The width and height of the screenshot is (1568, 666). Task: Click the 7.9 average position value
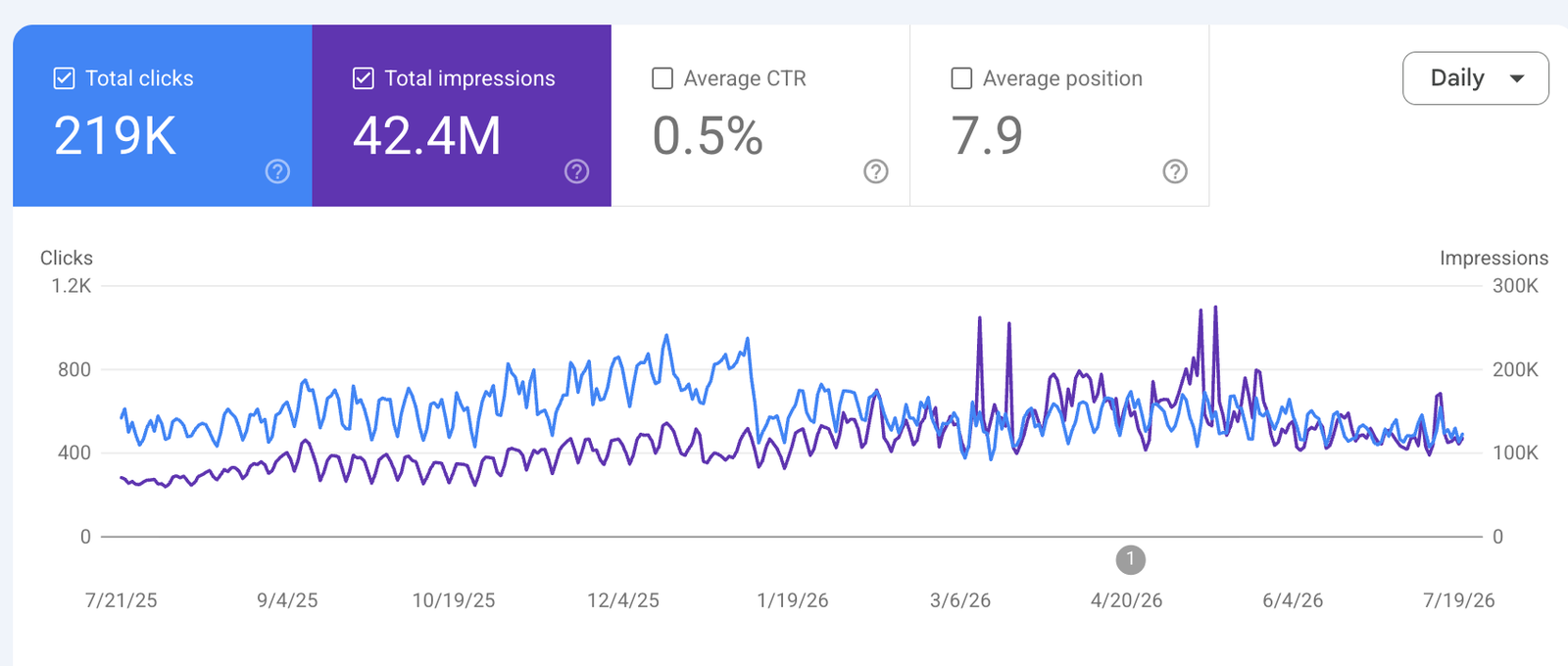(987, 135)
